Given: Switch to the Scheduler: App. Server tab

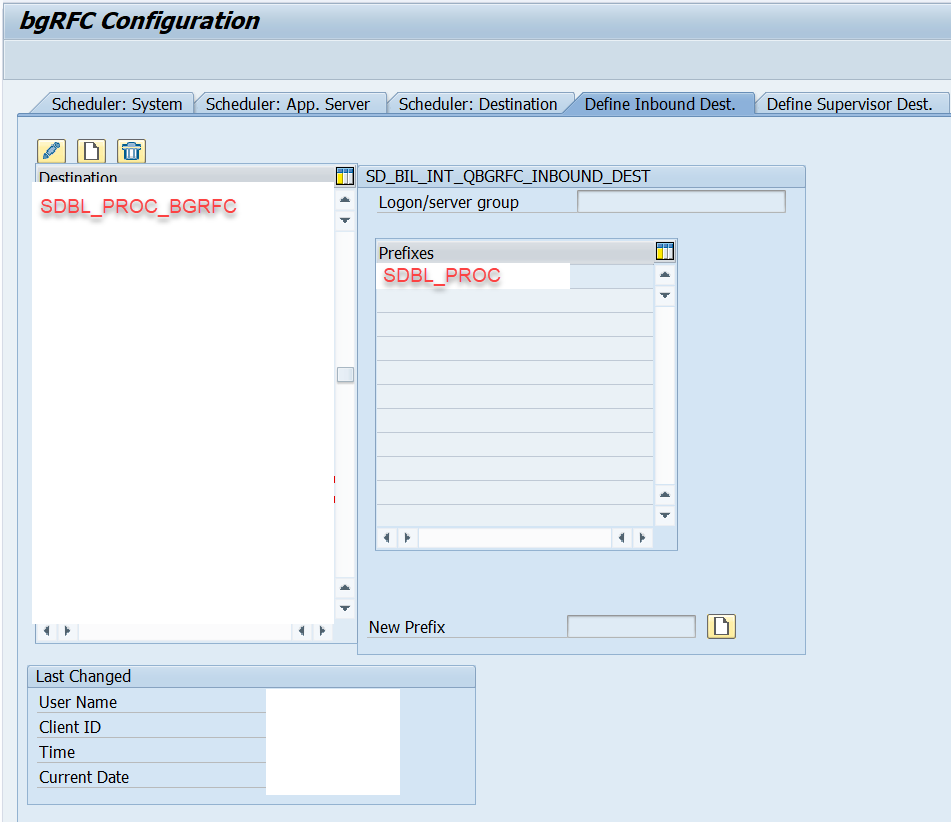Looking at the screenshot, I should tap(290, 103).
